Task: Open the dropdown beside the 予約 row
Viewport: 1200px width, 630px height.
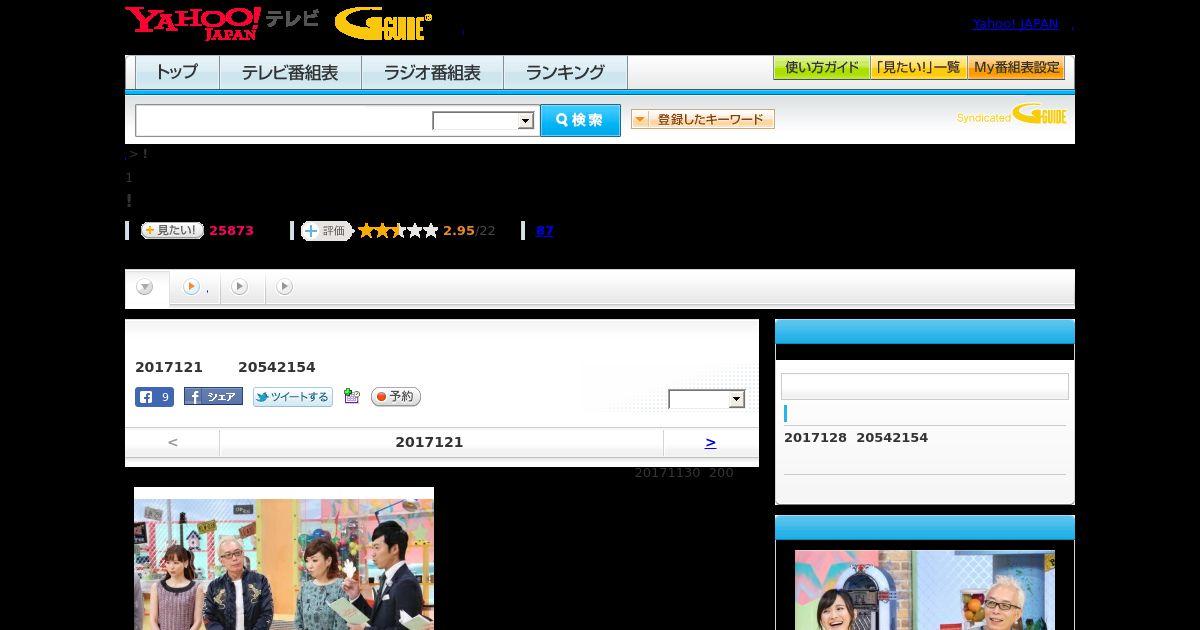Action: pos(707,399)
